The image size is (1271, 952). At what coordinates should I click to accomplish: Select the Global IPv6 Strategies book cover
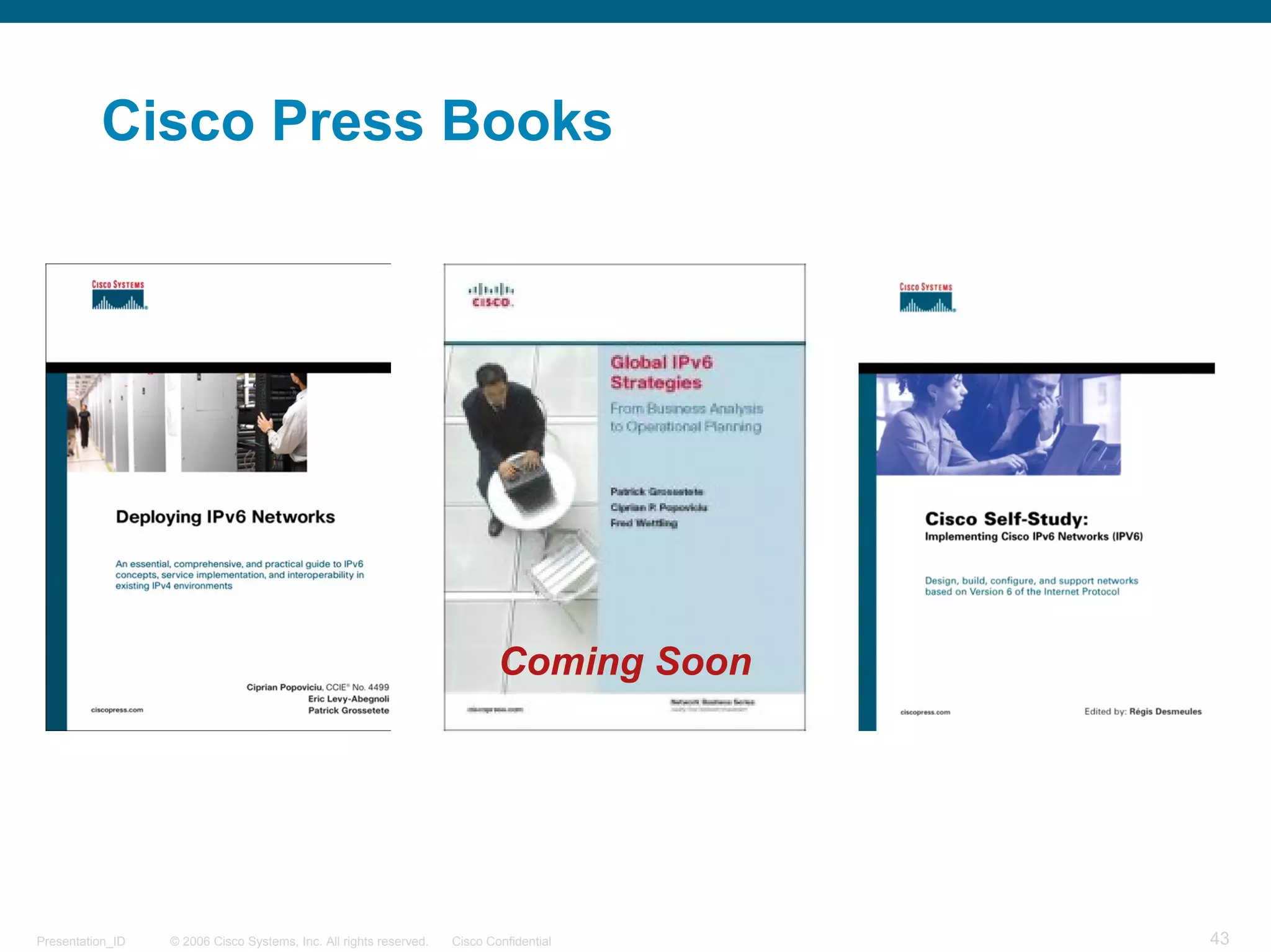[x=624, y=497]
